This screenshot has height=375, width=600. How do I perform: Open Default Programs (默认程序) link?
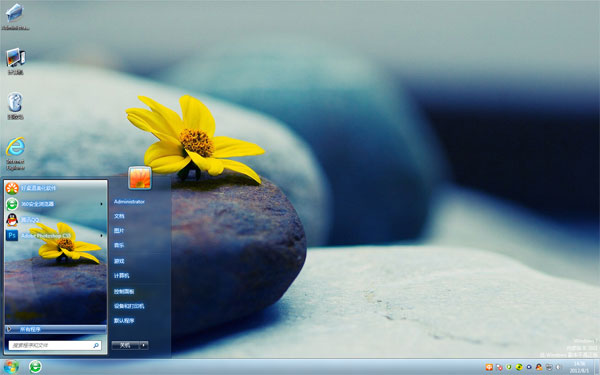click(x=124, y=321)
